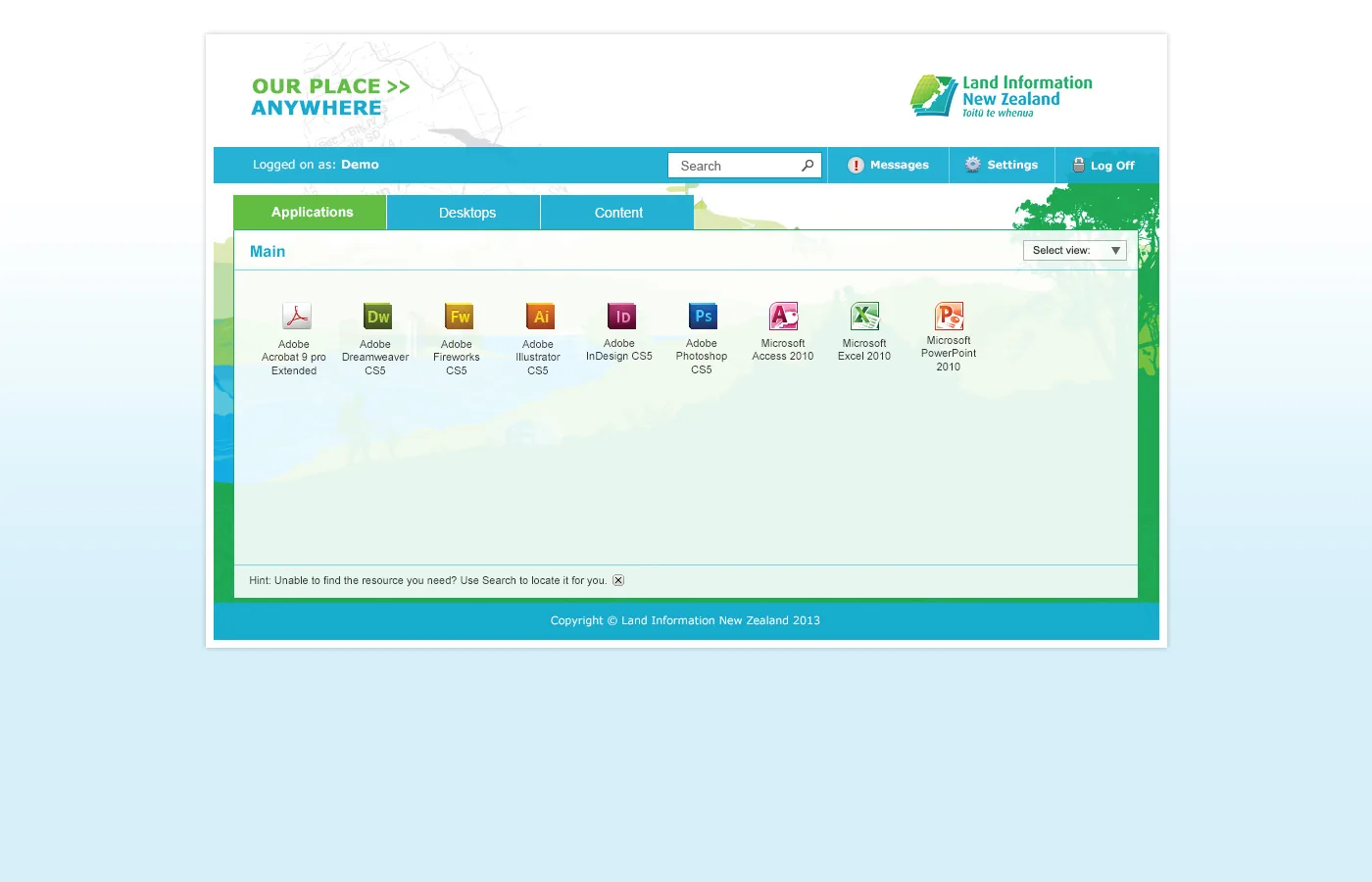Click the Messages alert icon

click(856, 166)
